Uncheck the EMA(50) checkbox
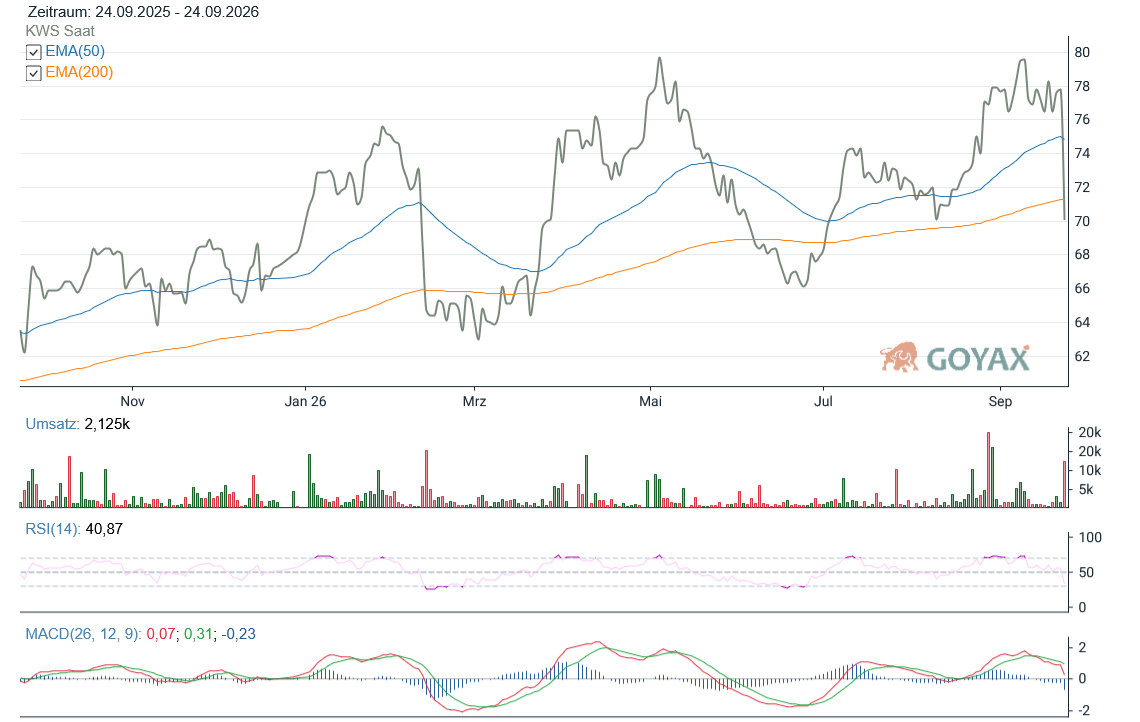The width and height of the screenshot is (1140, 722). click(x=33, y=52)
